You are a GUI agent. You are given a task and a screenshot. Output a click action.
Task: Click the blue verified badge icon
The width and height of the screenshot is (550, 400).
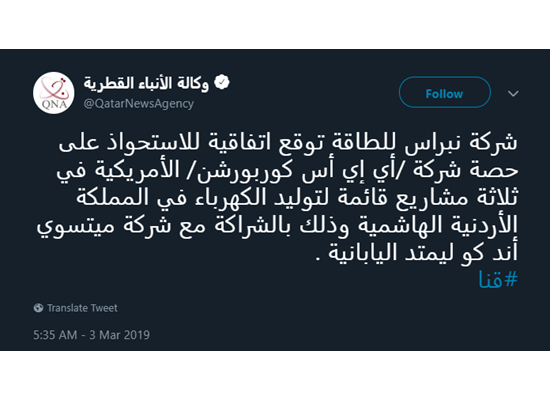pos(222,82)
